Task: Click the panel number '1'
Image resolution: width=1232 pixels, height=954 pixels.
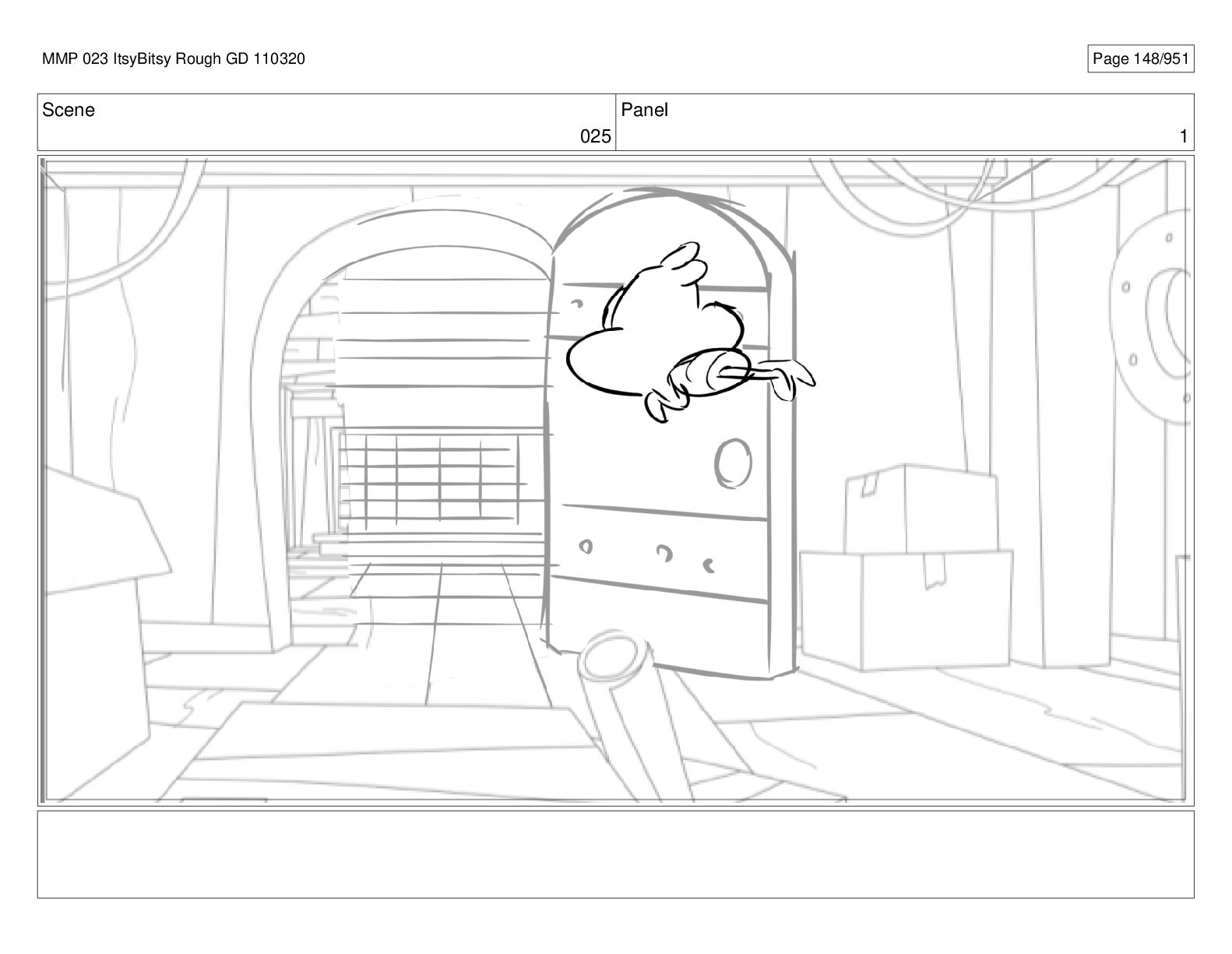Action: pos(1184,137)
